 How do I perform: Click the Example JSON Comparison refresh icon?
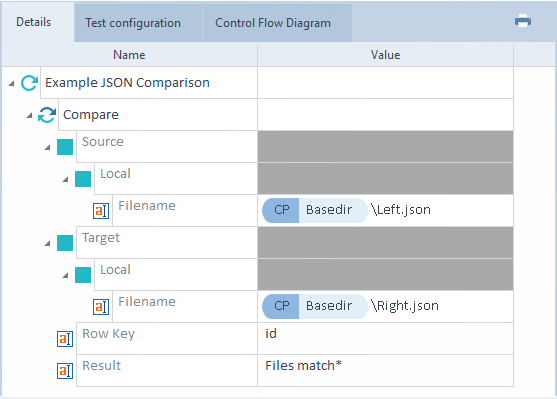click(29, 83)
